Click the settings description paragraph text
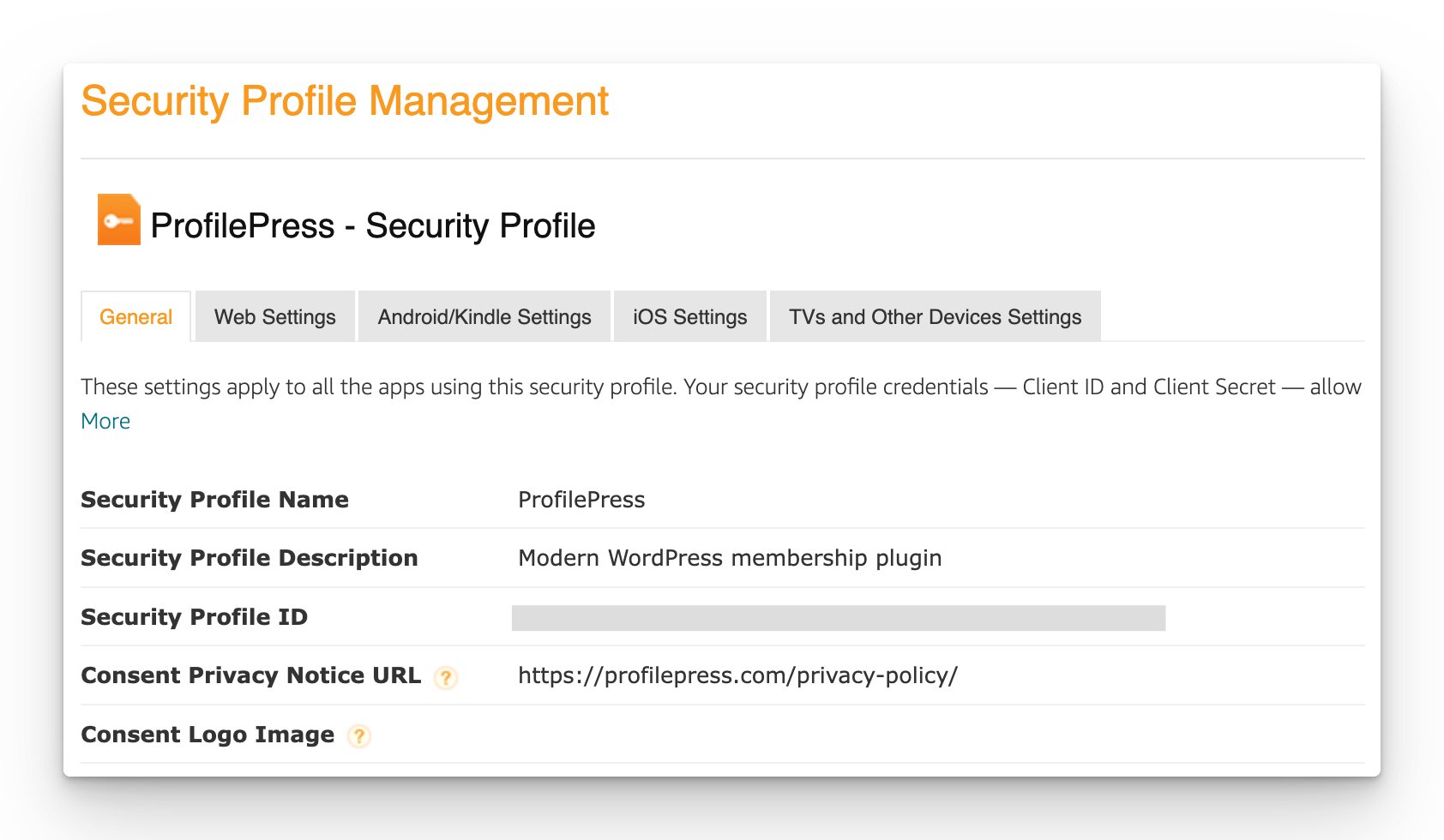The height and width of the screenshot is (840, 1444). pyautogui.click(x=721, y=387)
